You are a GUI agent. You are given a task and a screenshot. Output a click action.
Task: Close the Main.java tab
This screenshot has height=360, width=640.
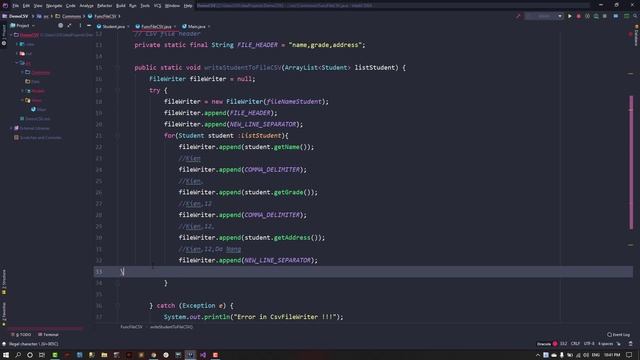[209, 27]
